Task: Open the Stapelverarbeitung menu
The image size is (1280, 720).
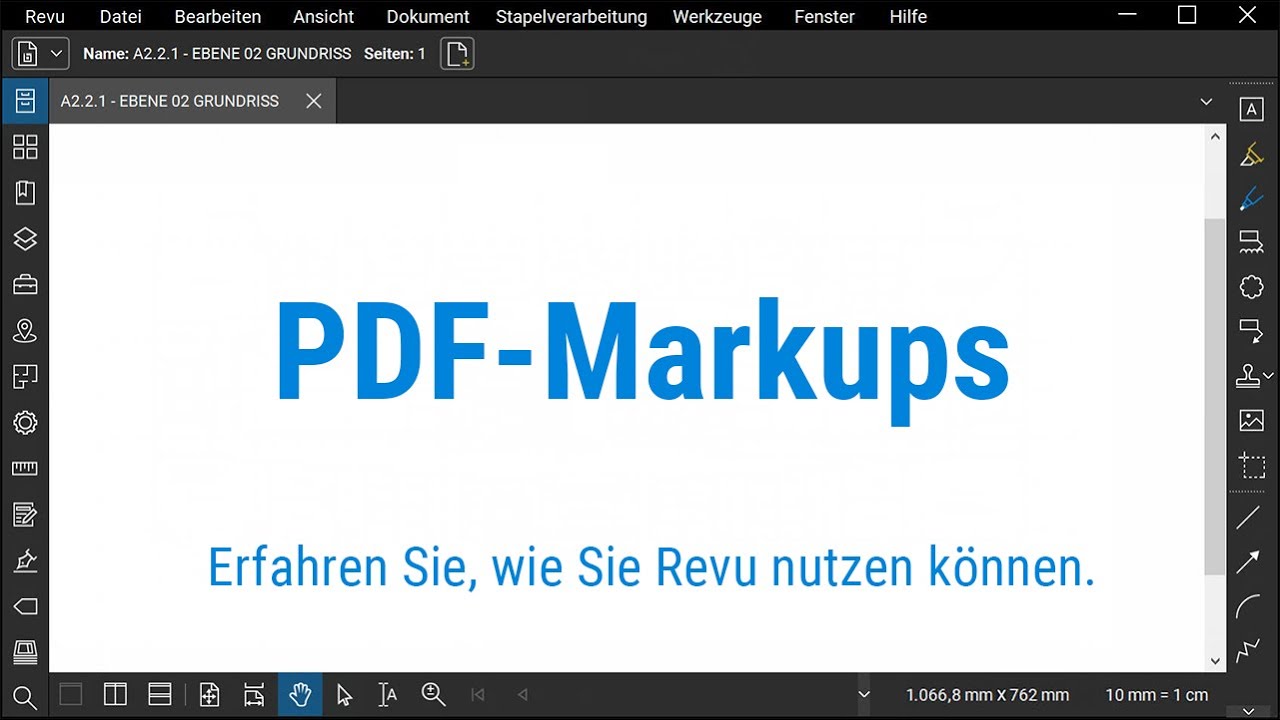Action: coord(571,17)
